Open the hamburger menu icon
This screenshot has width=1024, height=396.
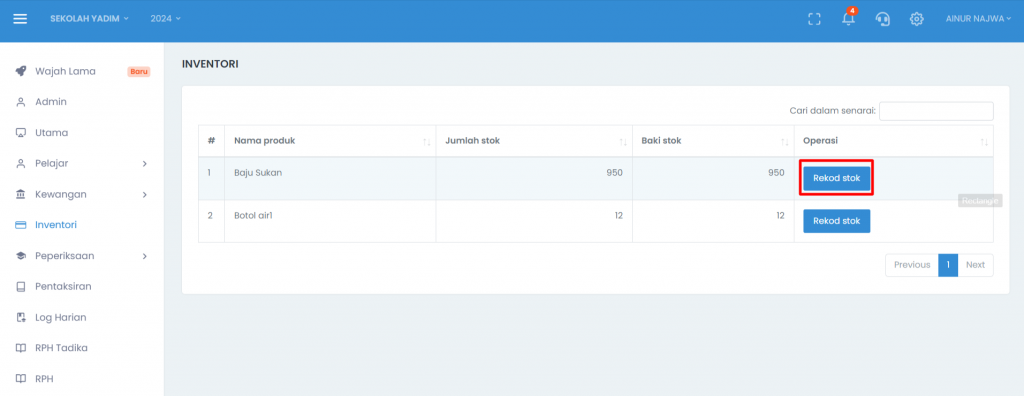(x=20, y=19)
